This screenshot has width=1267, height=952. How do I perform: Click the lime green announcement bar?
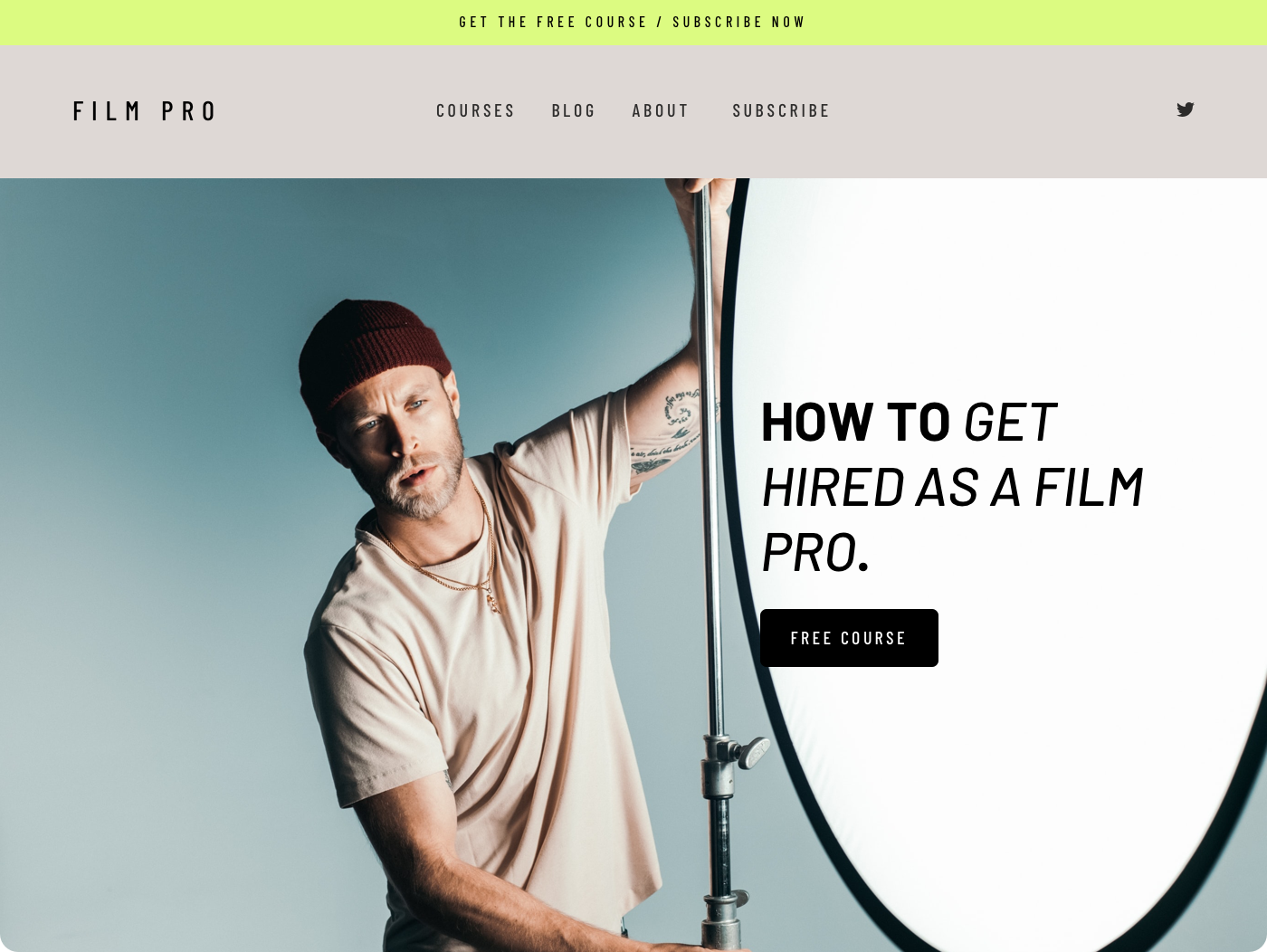pos(633,23)
